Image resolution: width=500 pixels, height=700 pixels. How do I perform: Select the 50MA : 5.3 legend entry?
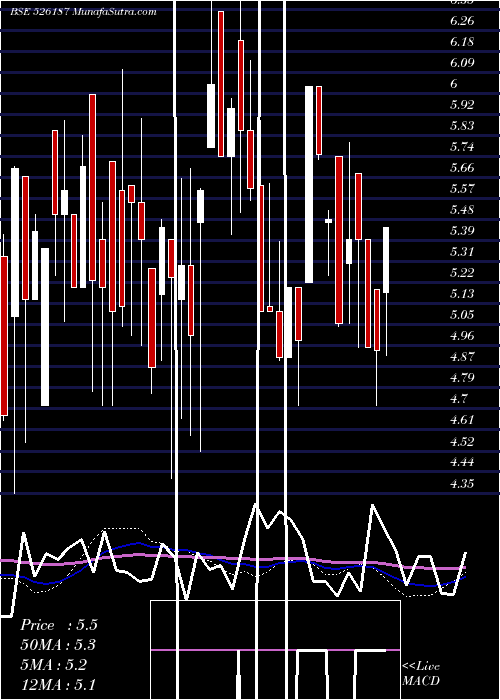(x=58, y=645)
